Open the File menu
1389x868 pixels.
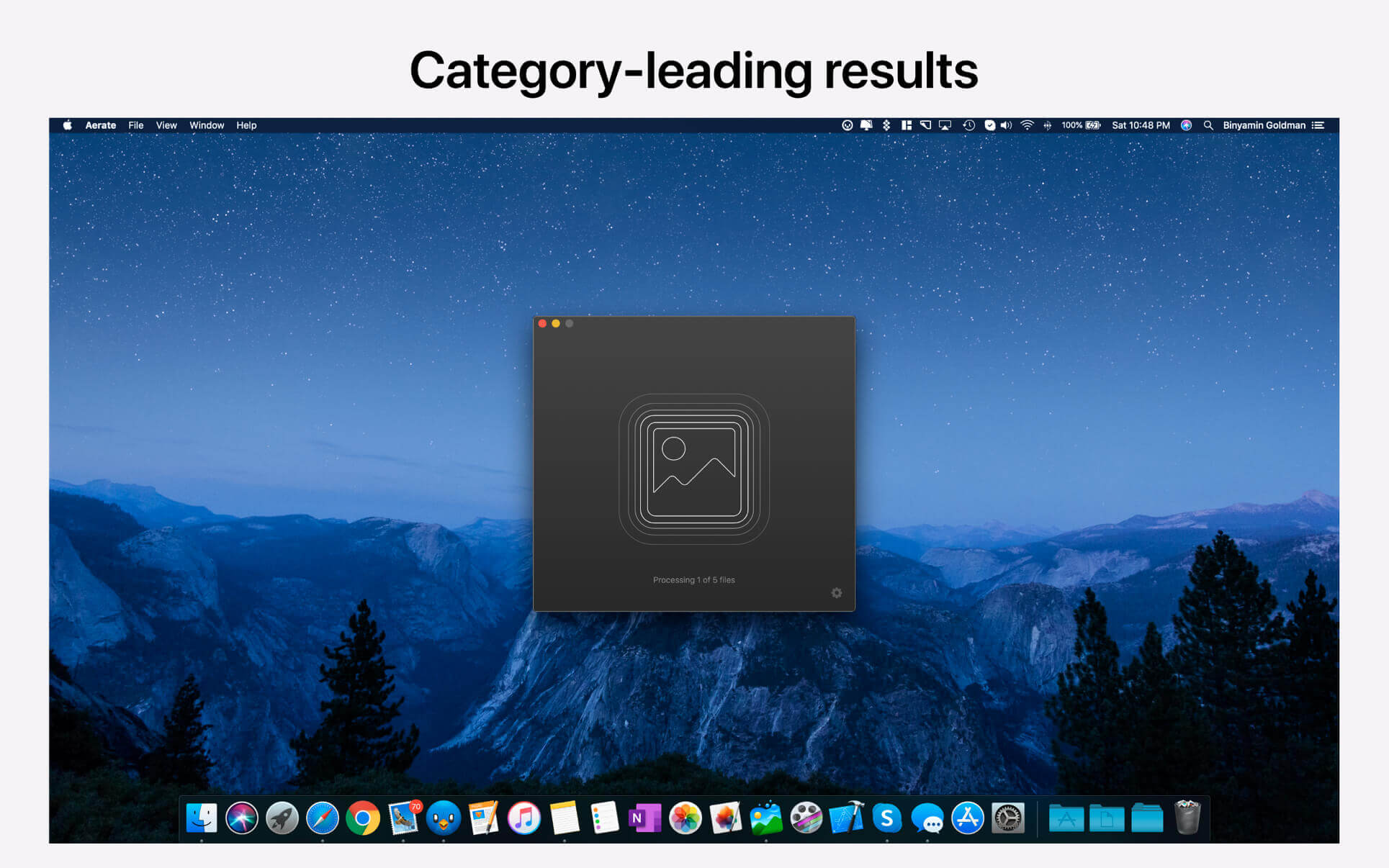pos(135,125)
